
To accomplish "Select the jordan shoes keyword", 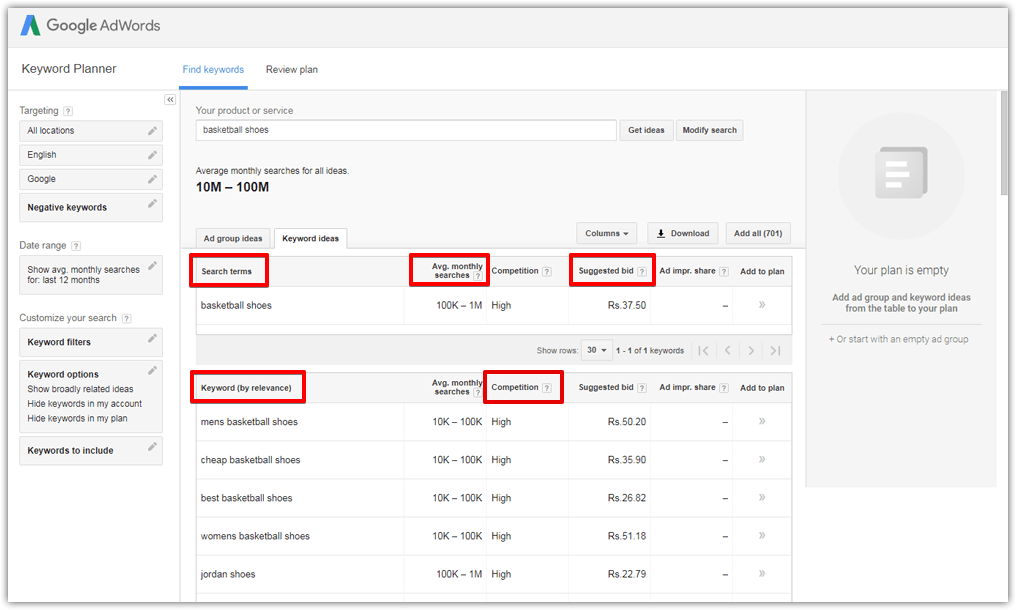I will 227,574.
